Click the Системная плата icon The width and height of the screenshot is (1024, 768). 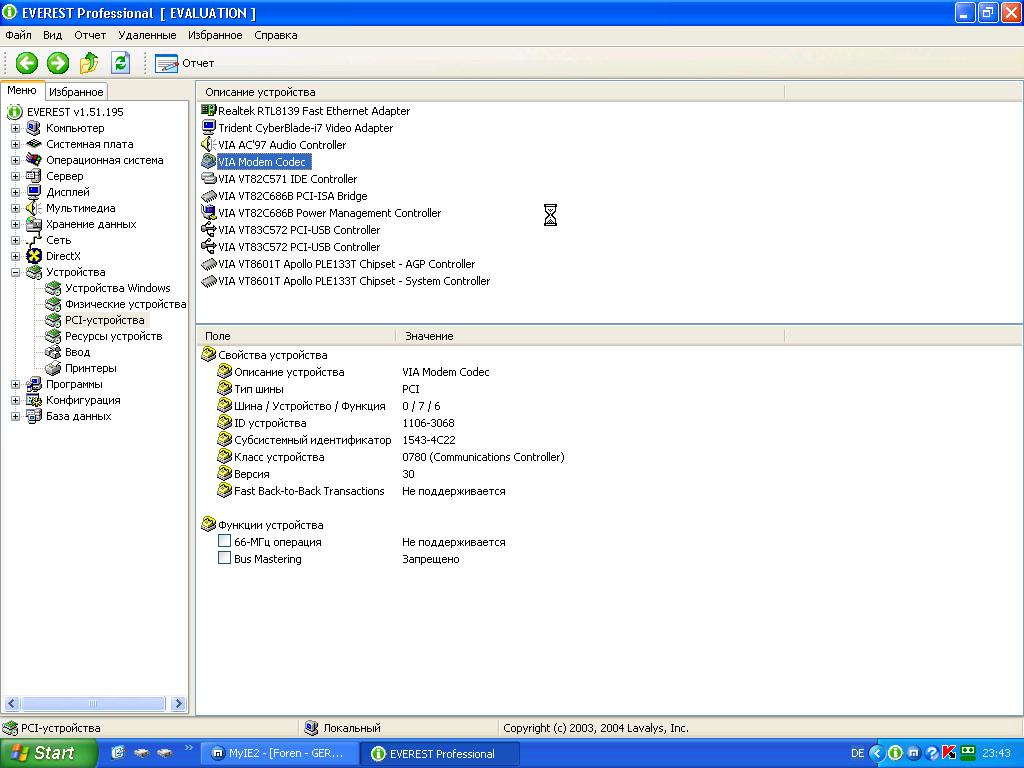[x=33, y=144]
